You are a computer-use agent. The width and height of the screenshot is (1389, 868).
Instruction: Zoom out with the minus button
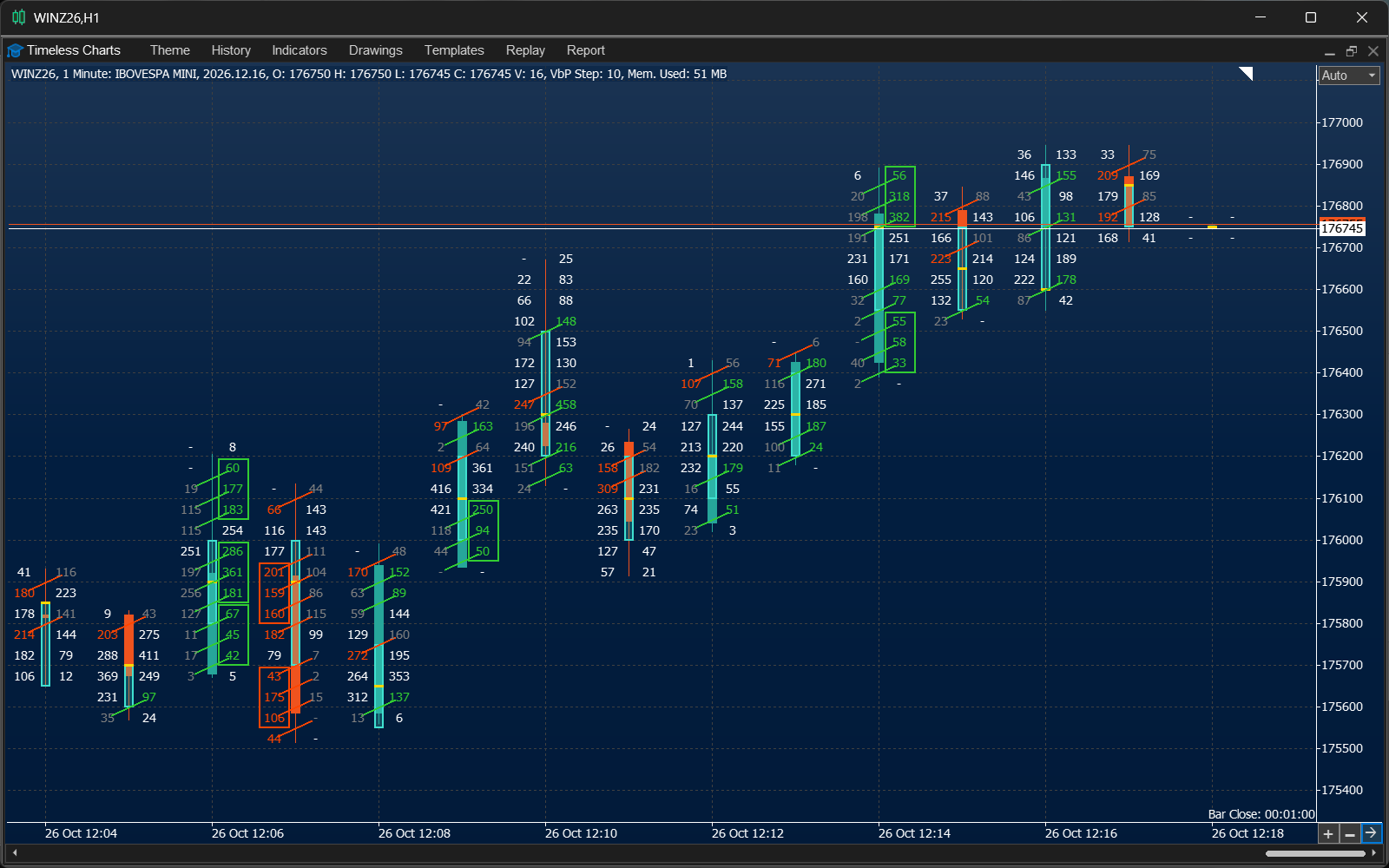pos(1349,834)
